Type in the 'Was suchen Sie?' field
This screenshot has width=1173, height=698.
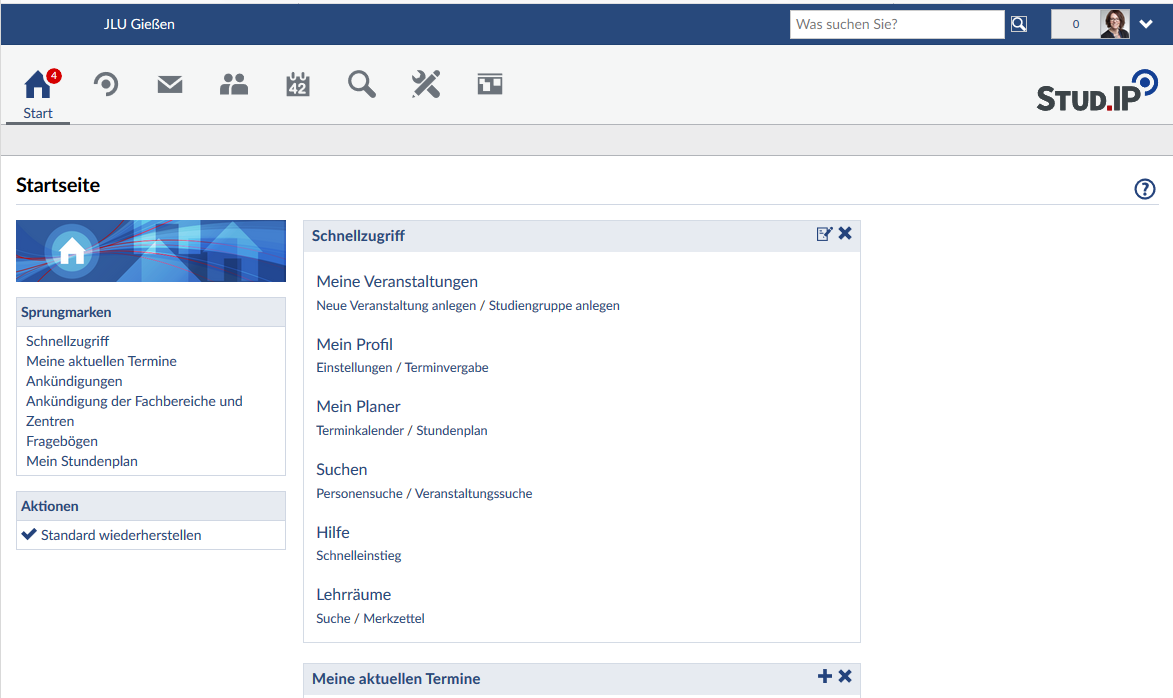tap(896, 25)
